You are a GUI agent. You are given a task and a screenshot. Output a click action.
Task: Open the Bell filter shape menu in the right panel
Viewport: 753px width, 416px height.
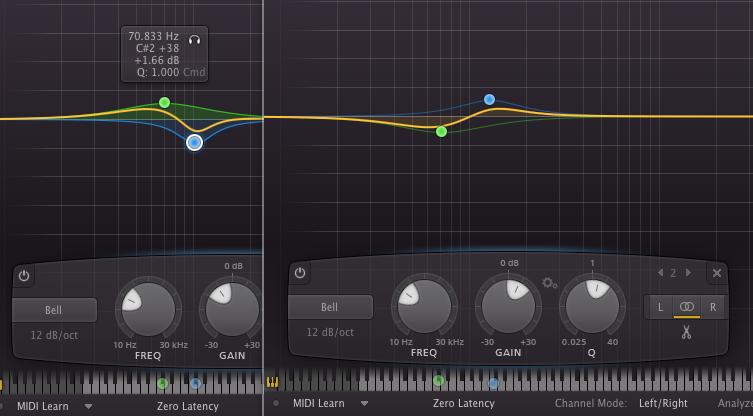pos(330,307)
